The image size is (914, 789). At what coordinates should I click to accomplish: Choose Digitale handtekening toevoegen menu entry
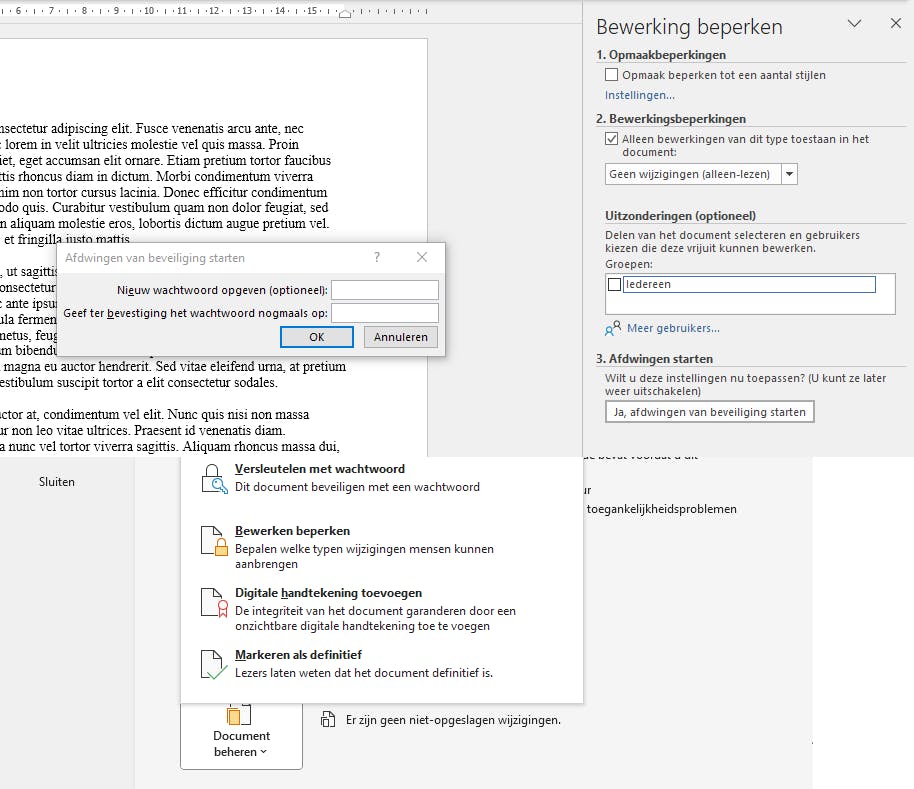coord(382,609)
